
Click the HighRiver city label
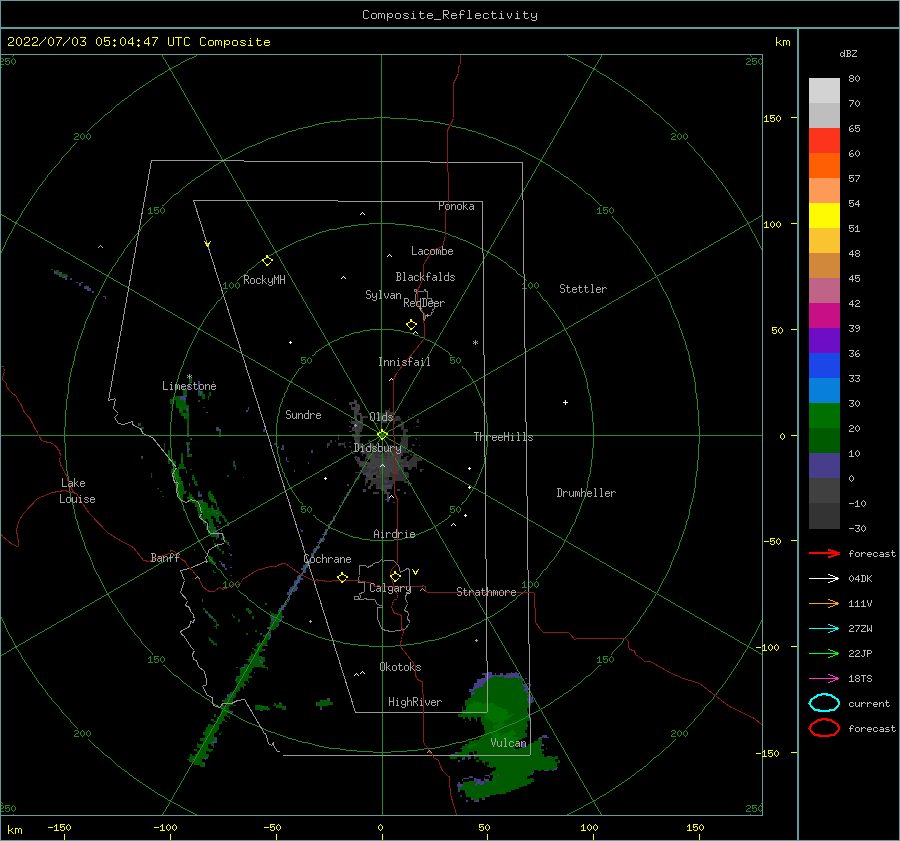coord(415,702)
